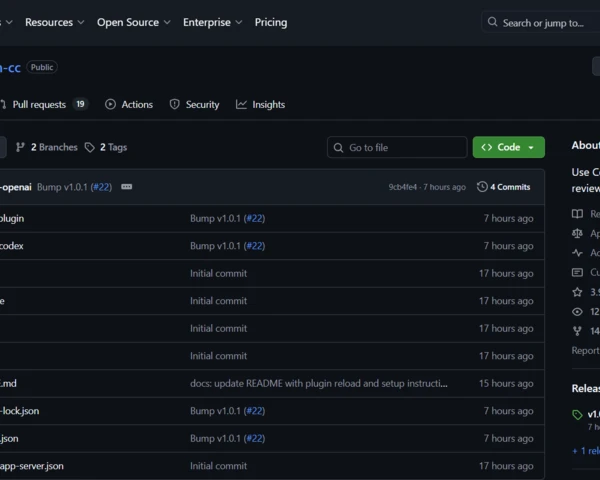
Task: Open the green Code dropdown
Action: [508, 147]
